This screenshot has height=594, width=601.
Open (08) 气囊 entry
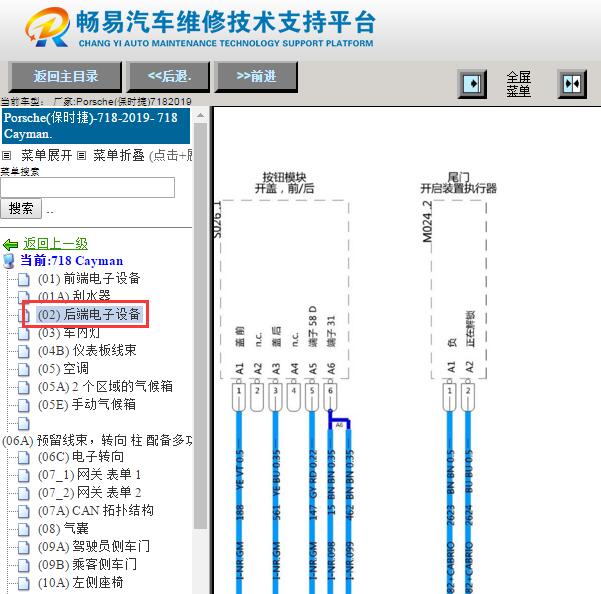point(63,529)
